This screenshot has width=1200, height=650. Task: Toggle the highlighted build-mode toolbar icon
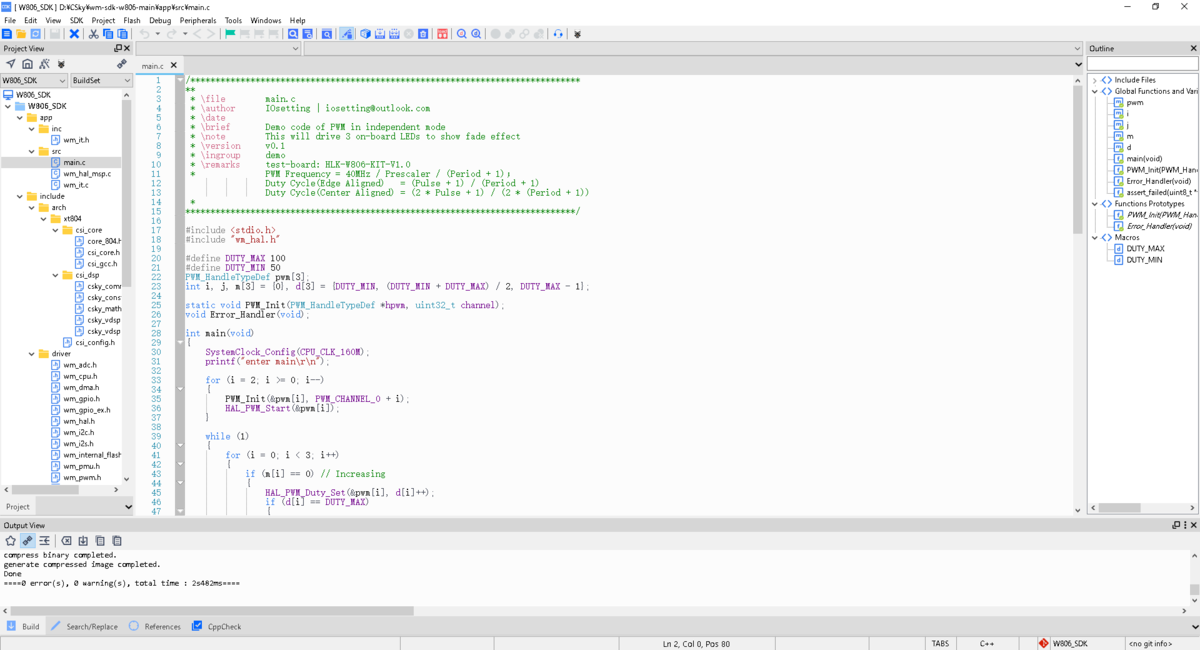pyautogui.click(x=347, y=34)
